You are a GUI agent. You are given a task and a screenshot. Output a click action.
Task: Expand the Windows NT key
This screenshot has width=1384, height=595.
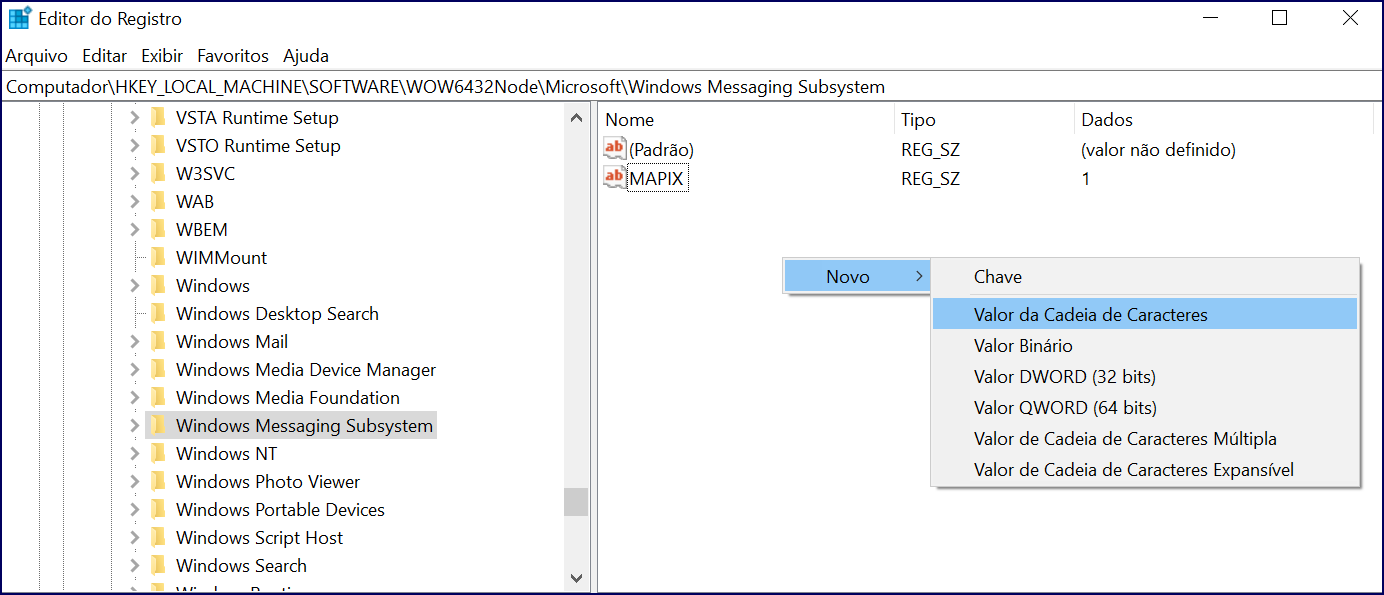coord(135,454)
